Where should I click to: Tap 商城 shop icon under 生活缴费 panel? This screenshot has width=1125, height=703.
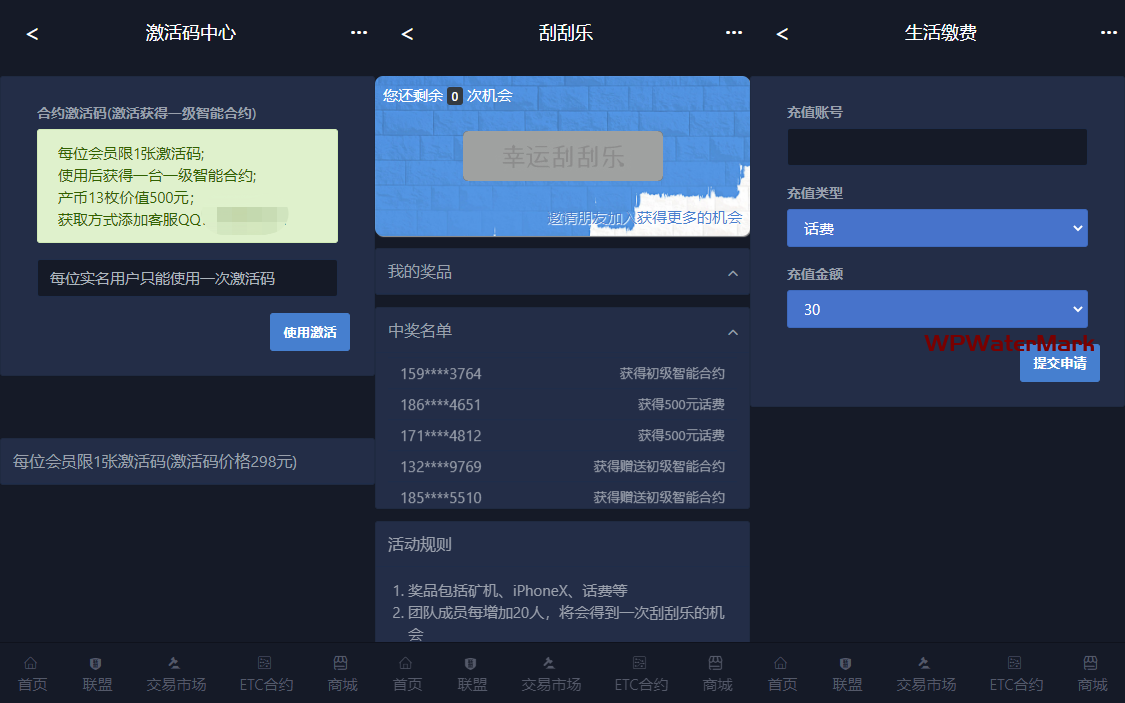click(1092, 674)
